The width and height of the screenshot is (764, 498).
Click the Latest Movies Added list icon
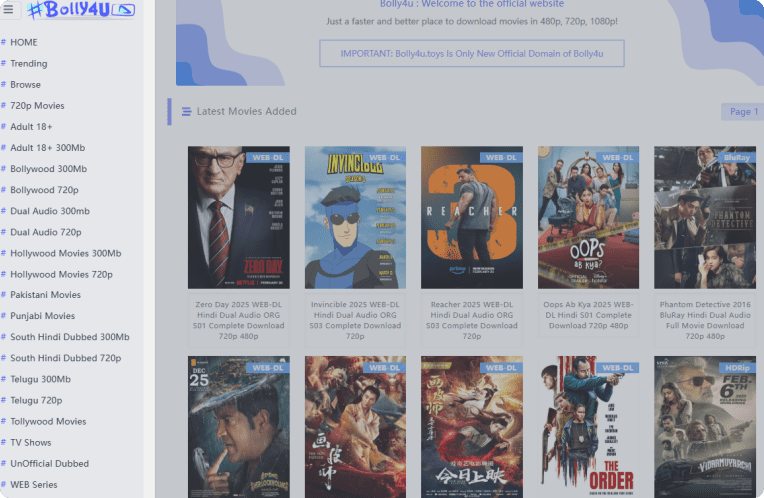pyautogui.click(x=186, y=111)
